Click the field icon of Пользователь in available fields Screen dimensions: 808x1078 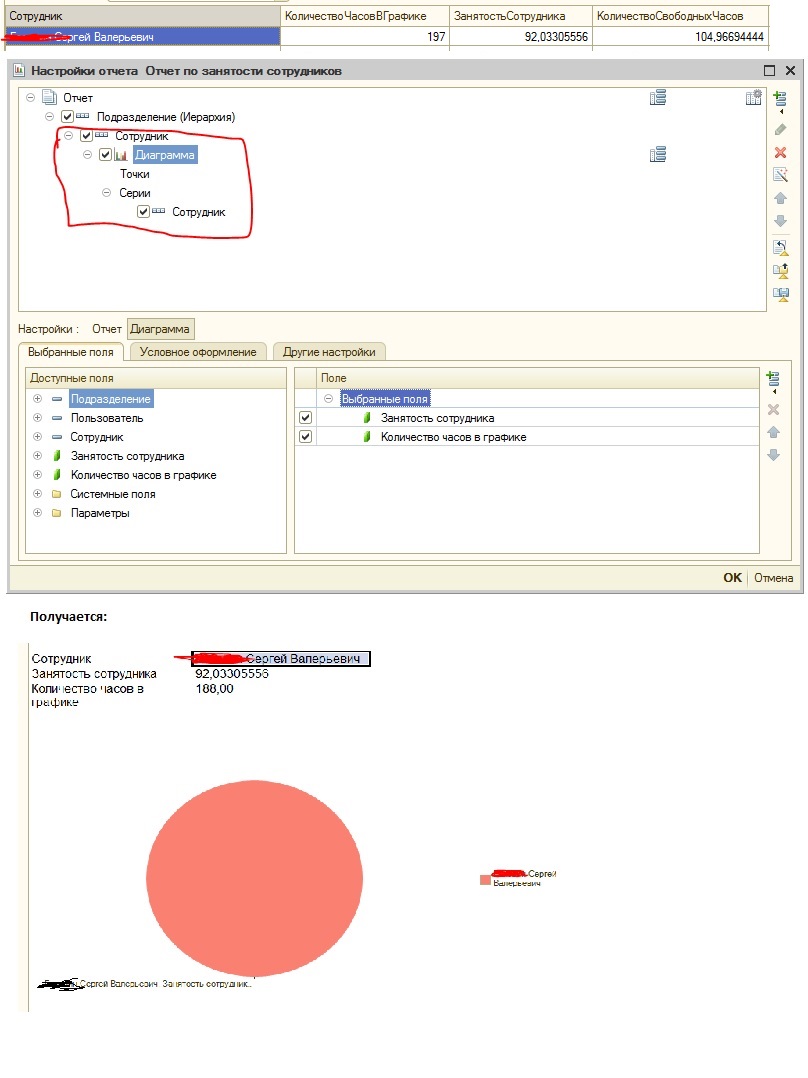(57, 418)
